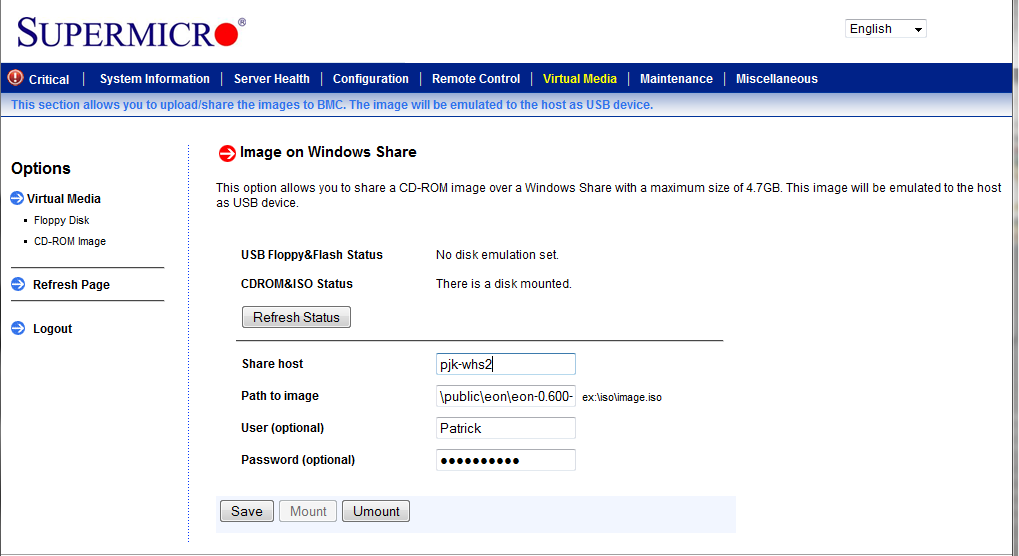1019x556 pixels.
Task: Select Floppy Disk in the sidebar
Action: click(62, 220)
